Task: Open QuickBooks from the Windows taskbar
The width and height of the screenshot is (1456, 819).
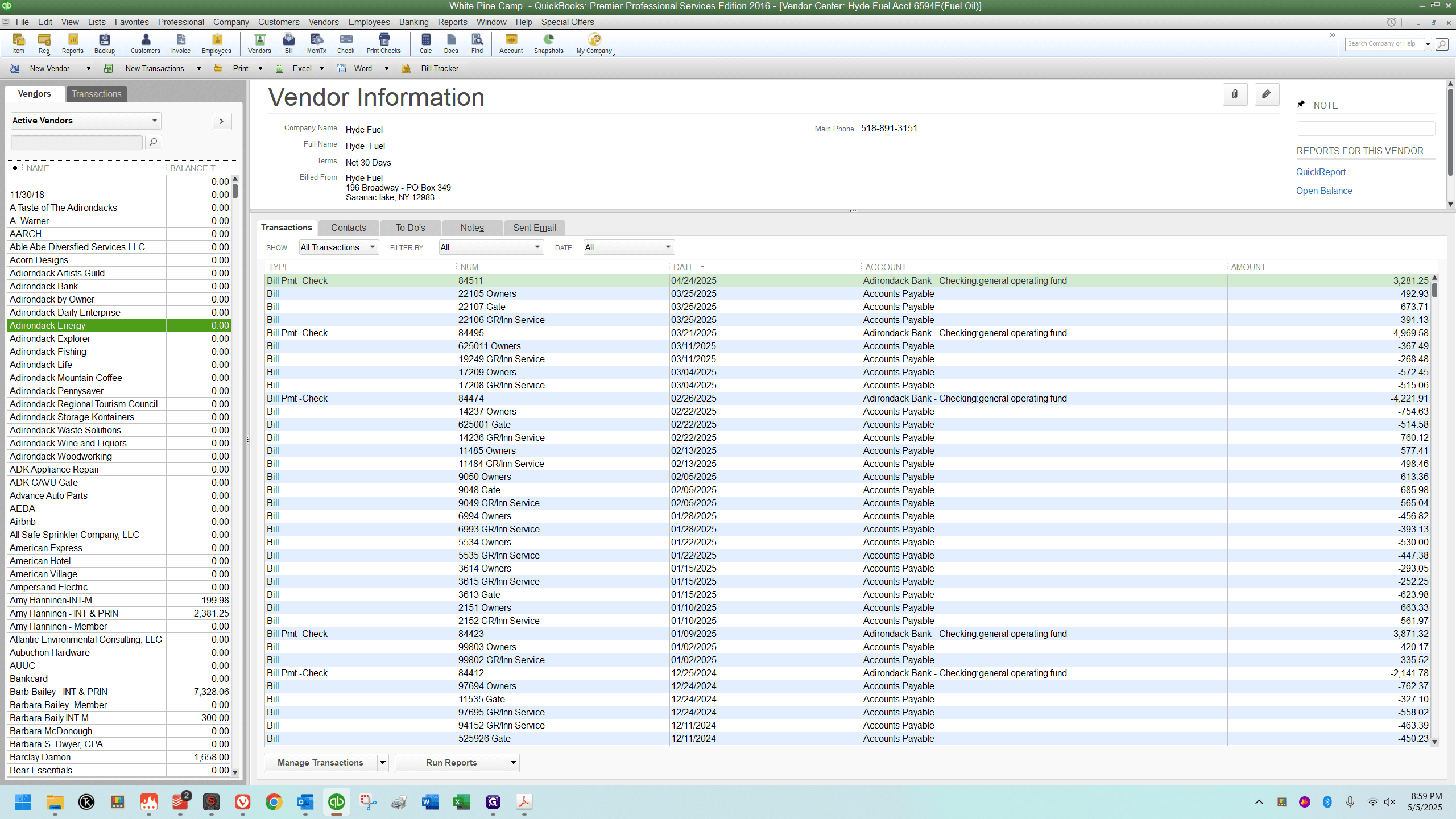Action: click(x=336, y=802)
